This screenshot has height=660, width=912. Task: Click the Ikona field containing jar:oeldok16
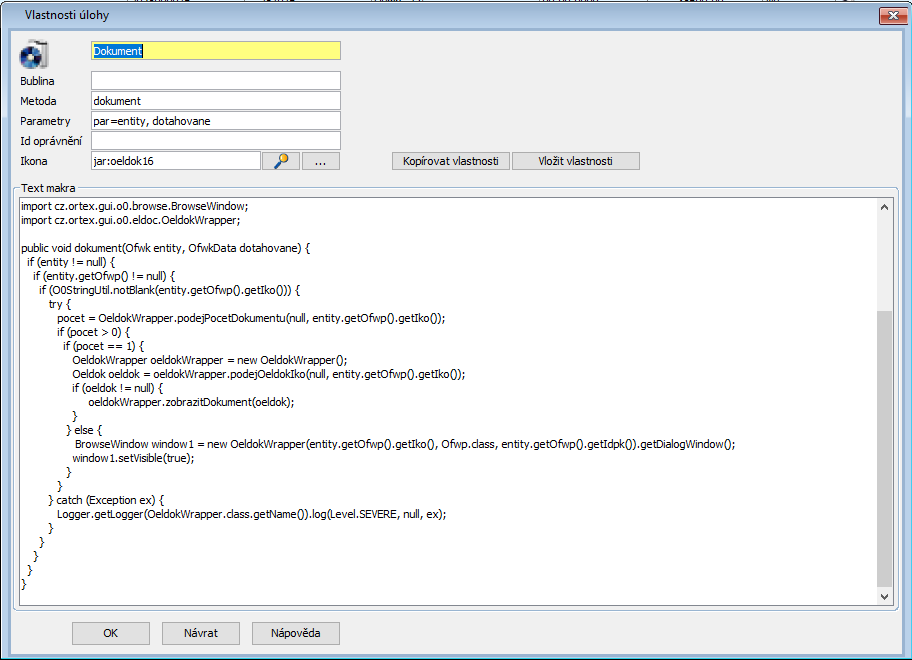tap(175, 161)
